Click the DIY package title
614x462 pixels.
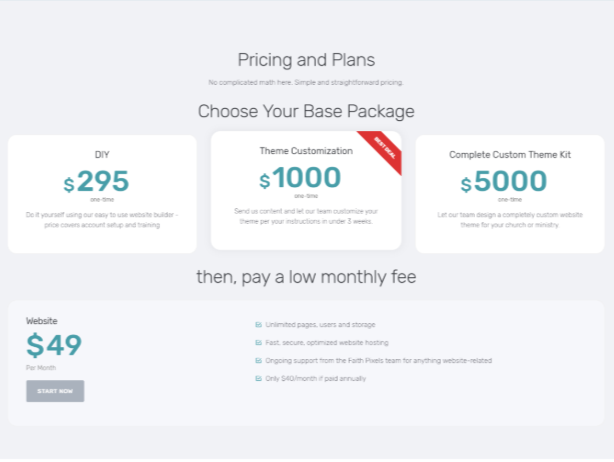[102, 155]
